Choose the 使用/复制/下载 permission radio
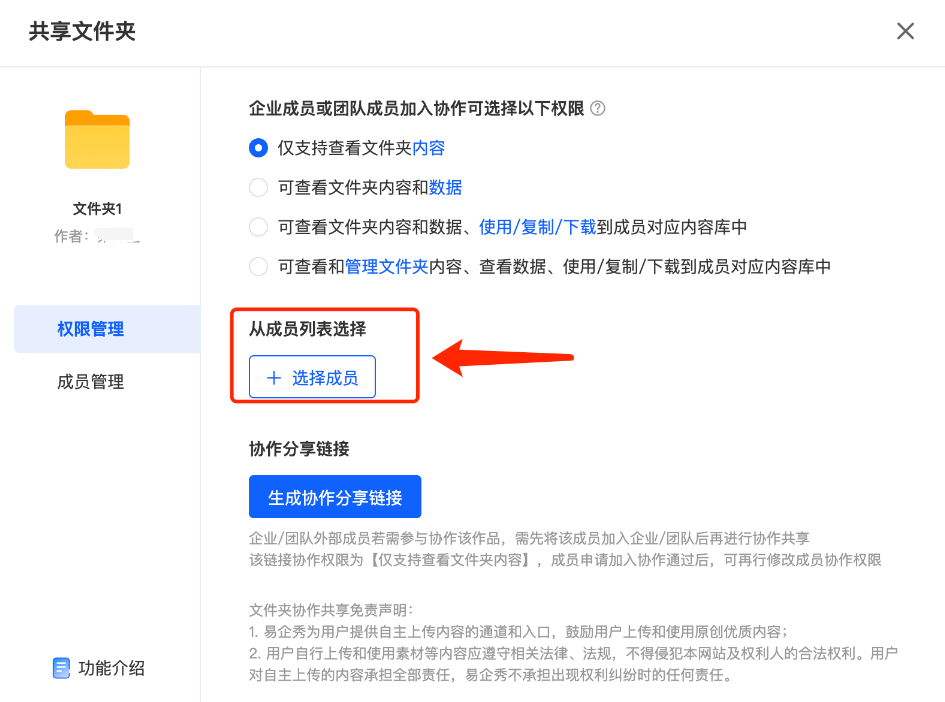Screen dimensions: 945x702 [x=259, y=227]
